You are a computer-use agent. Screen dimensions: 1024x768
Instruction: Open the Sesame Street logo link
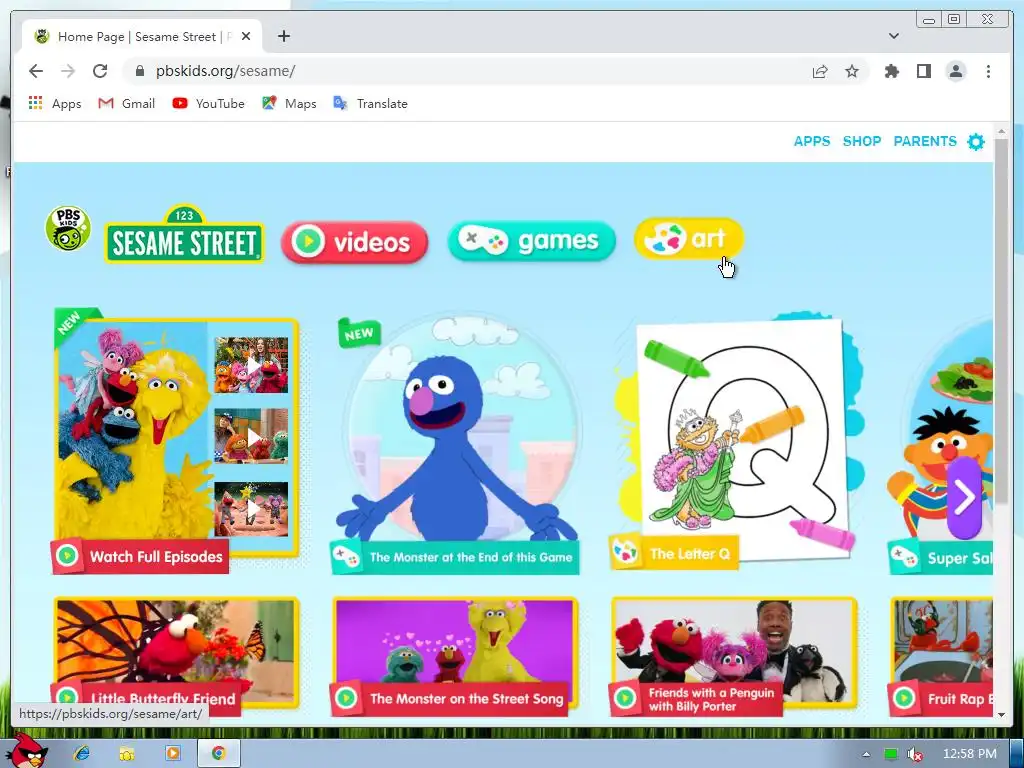point(185,235)
